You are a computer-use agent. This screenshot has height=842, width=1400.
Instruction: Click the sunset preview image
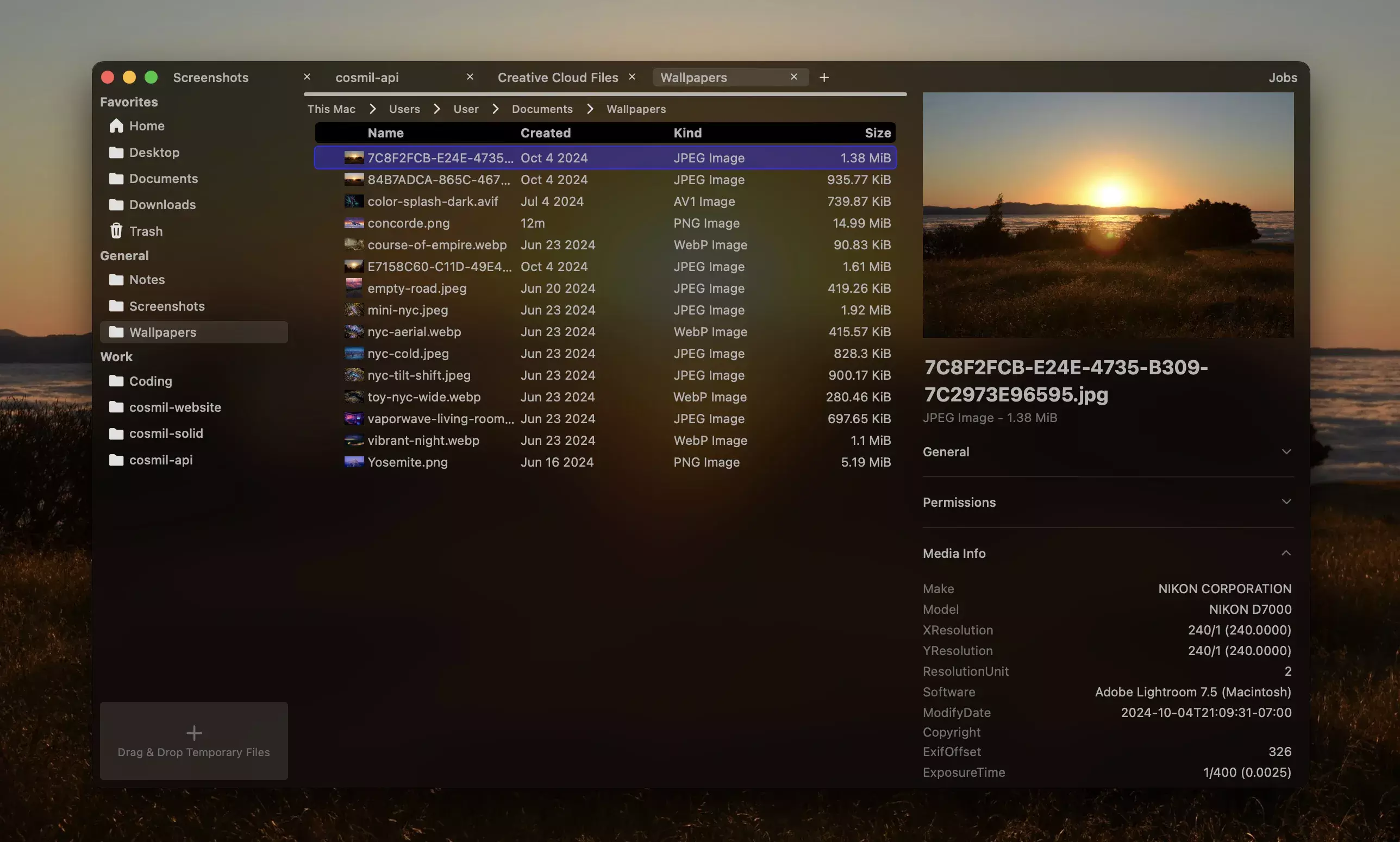pos(1108,215)
